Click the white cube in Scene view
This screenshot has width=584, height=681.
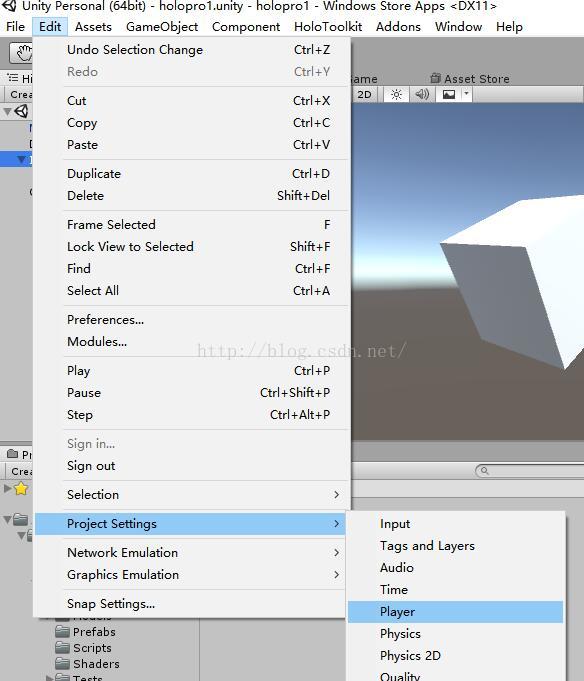tap(521, 278)
